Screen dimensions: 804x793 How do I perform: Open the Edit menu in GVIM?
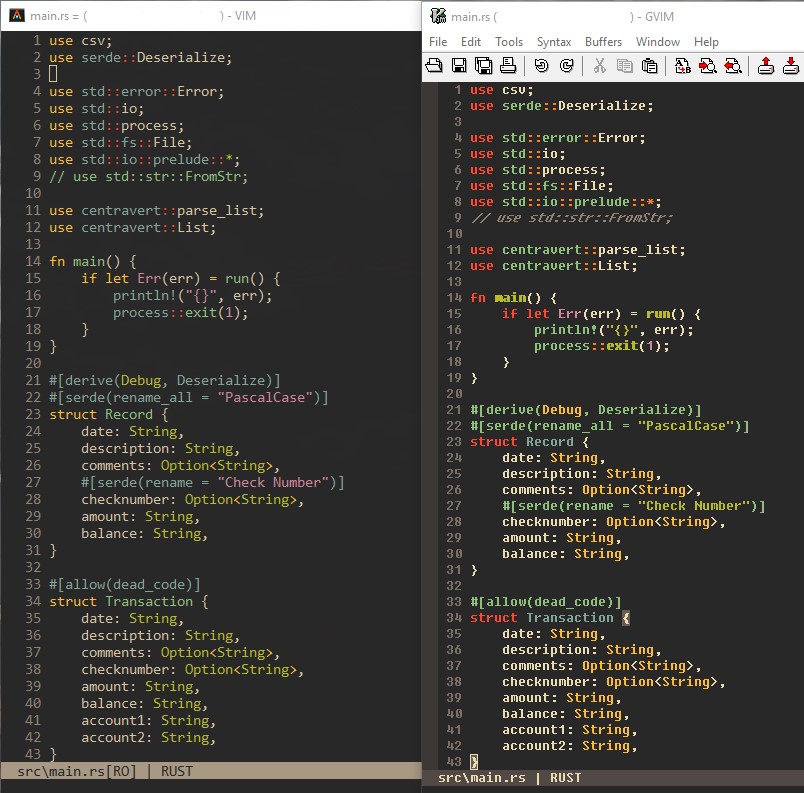(x=469, y=42)
